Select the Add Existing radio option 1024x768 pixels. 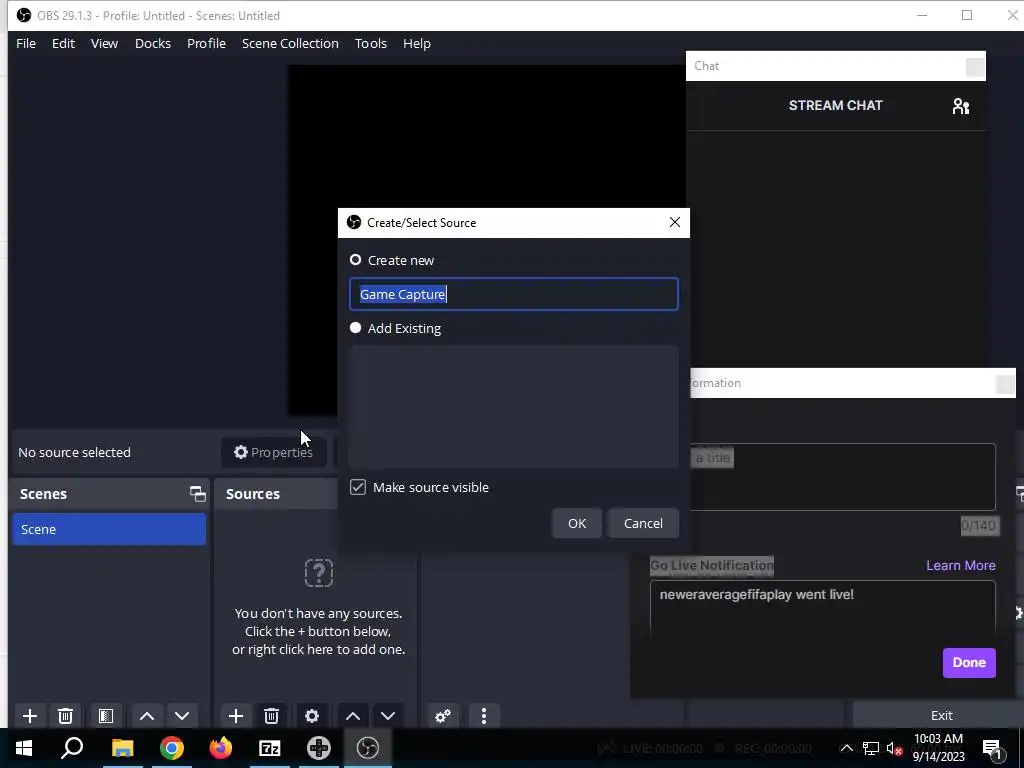tap(355, 328)
